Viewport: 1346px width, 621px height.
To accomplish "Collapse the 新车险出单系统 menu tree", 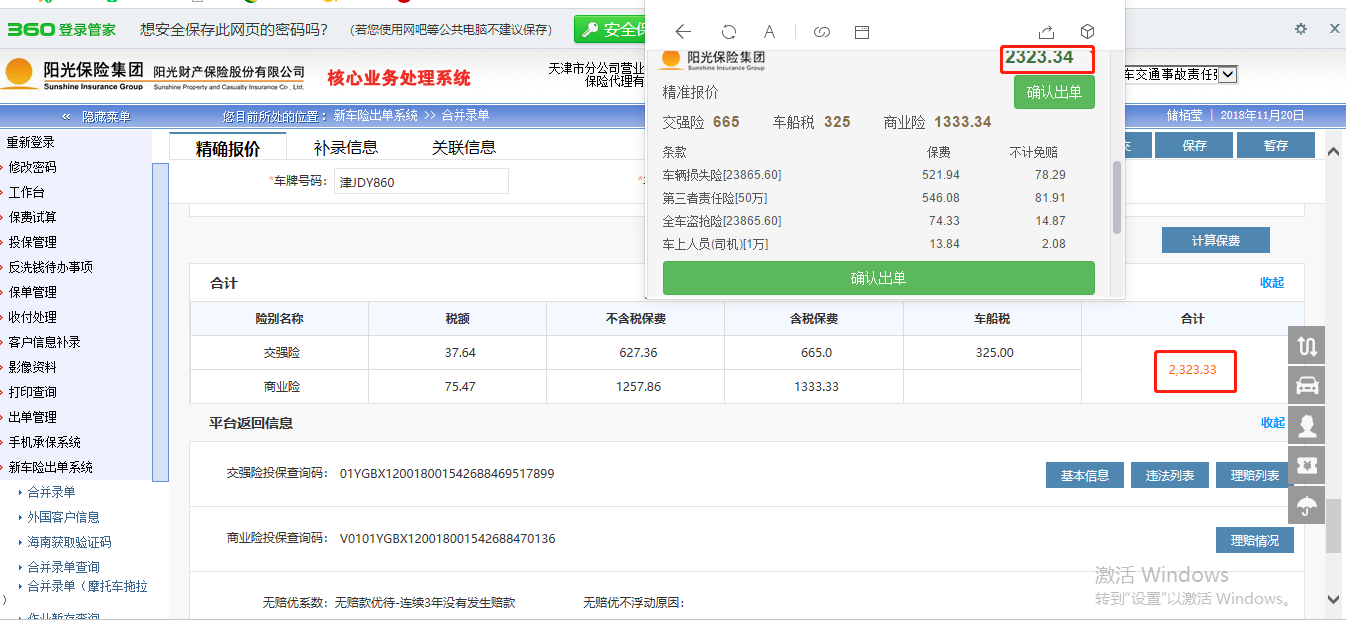I will click(50, 467).
